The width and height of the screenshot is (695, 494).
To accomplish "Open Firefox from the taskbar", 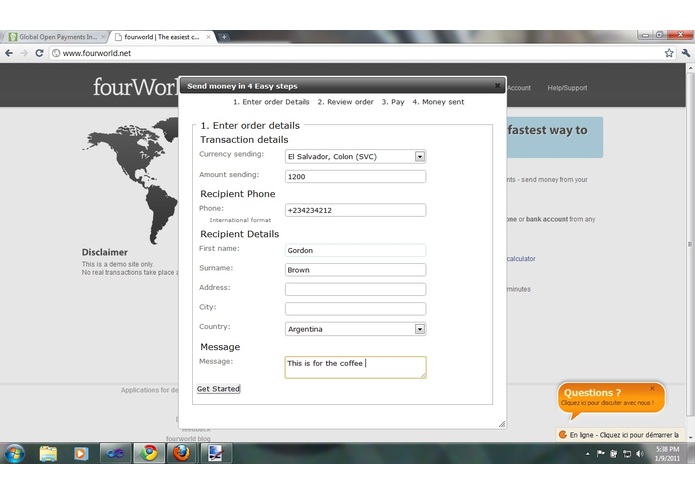I will pyautogui.click(x=181, y=454).
